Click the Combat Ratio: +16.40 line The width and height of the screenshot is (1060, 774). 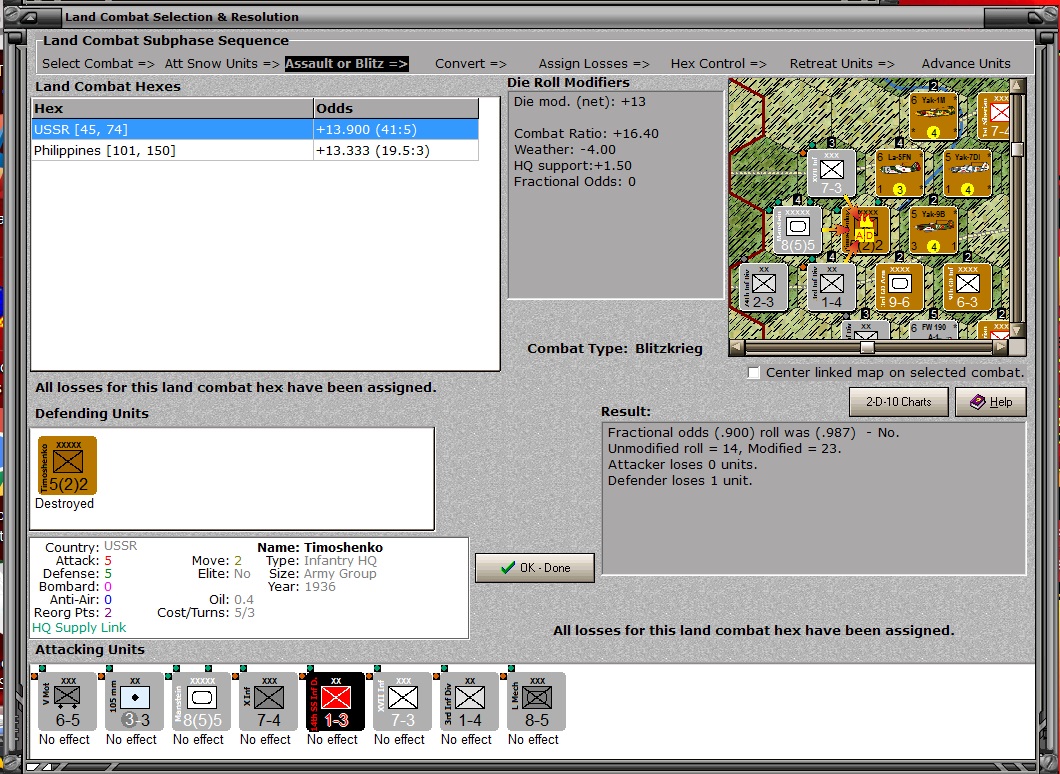click(x=586, y=134)
